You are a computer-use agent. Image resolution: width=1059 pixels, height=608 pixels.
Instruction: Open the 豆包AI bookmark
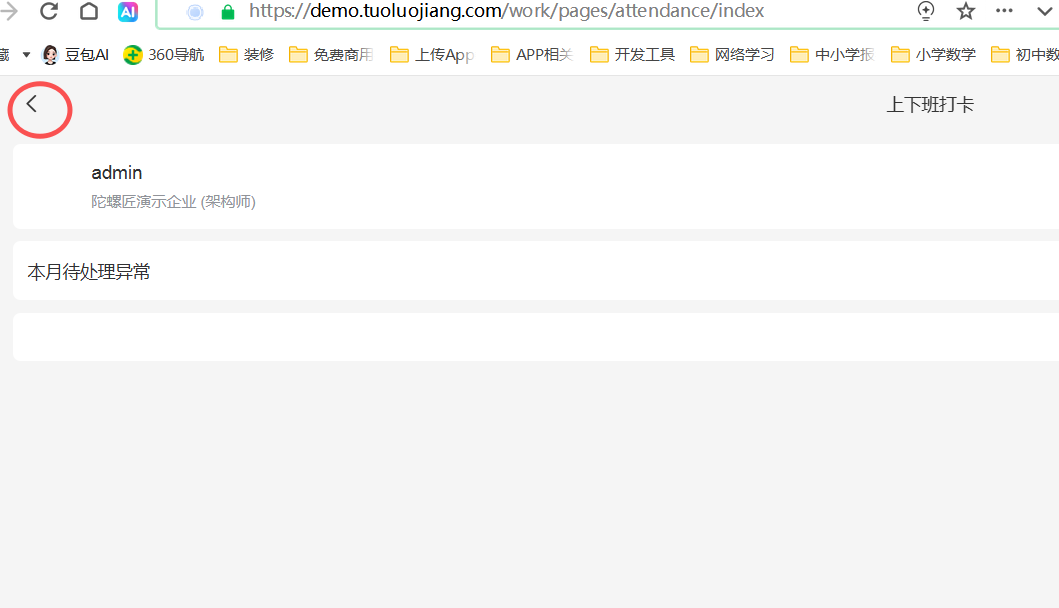[x=75, y=55]
